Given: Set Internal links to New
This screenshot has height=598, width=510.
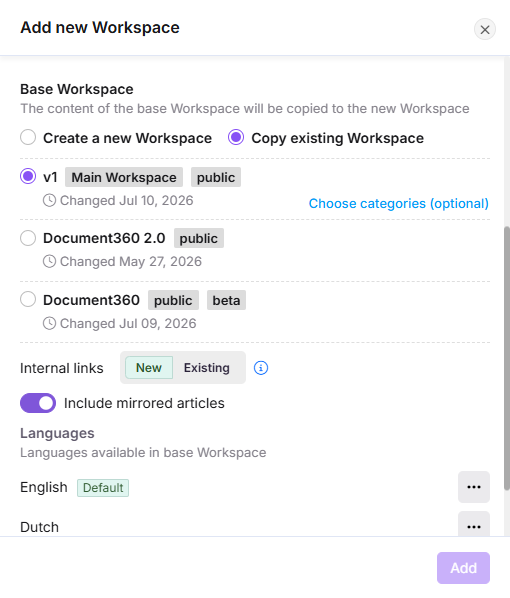Looking at the screenshot, I should pyautogui.click(x=149, y=368).
